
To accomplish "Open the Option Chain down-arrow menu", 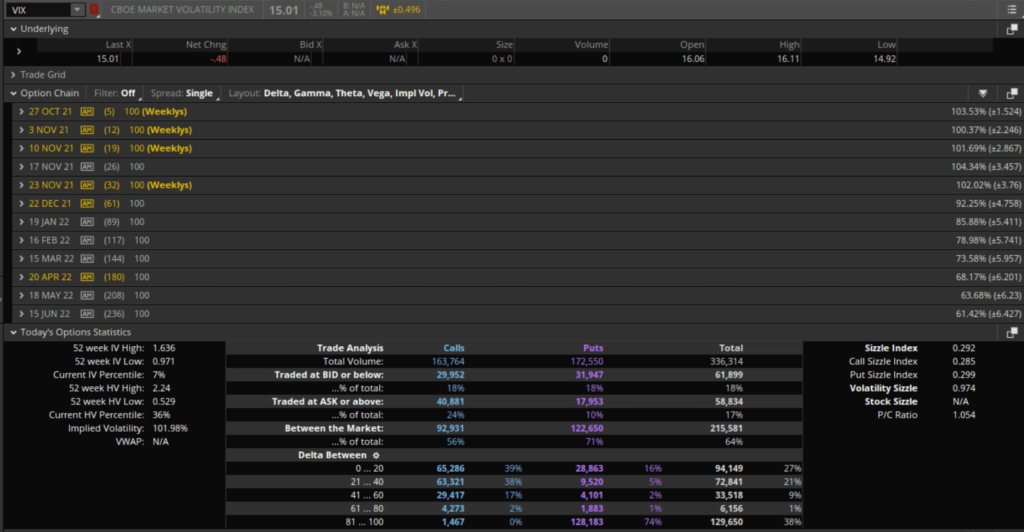I will pyautogui.click(x=983, y=93).
